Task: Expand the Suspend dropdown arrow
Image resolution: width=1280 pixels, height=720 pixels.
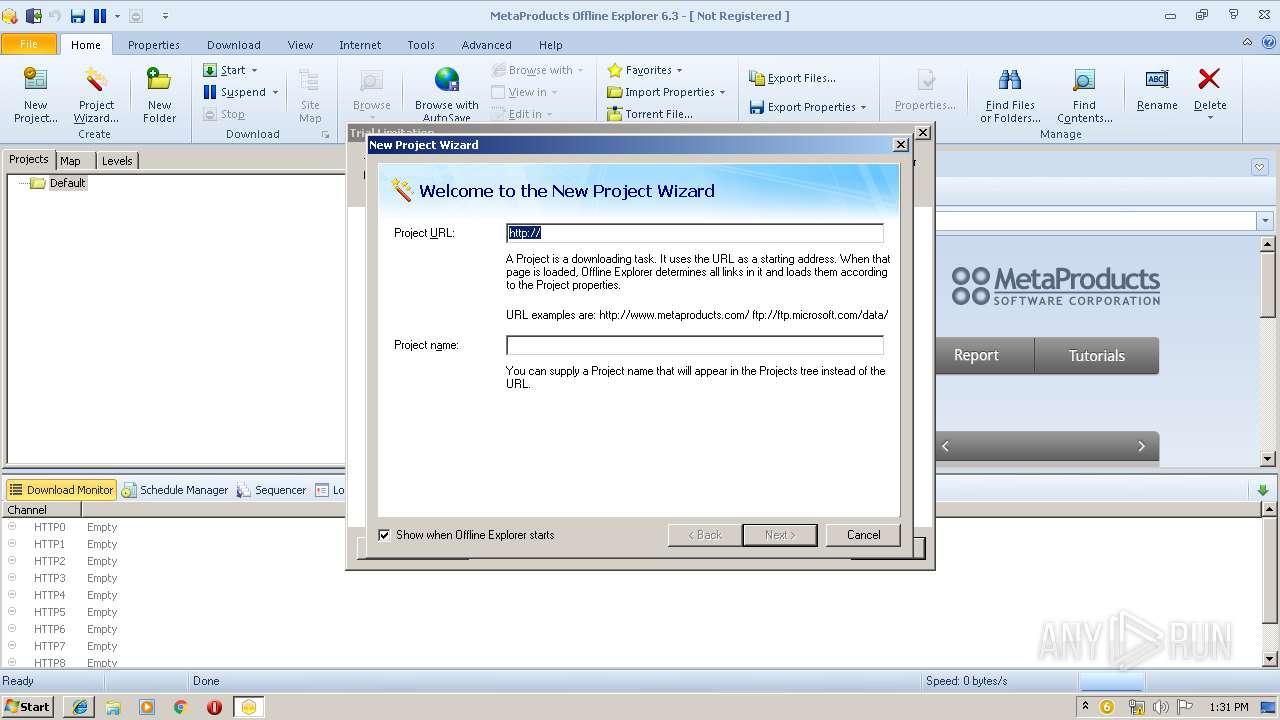Action: tap(275, 93)
